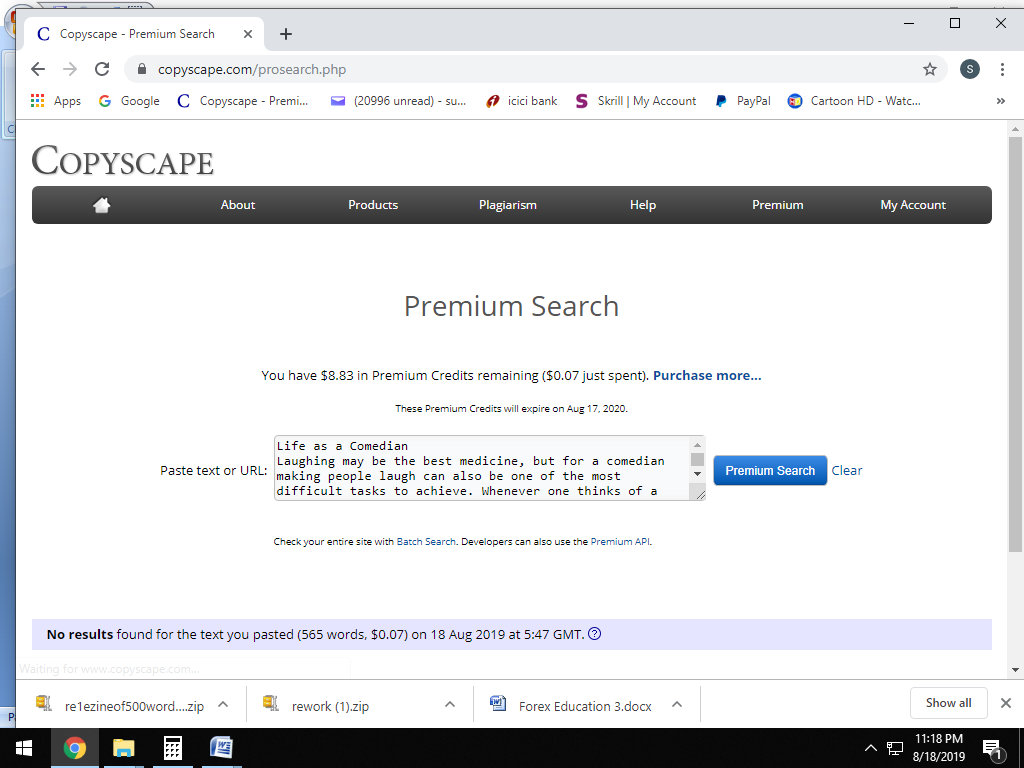Open Google bookmark

pos(129,101)
